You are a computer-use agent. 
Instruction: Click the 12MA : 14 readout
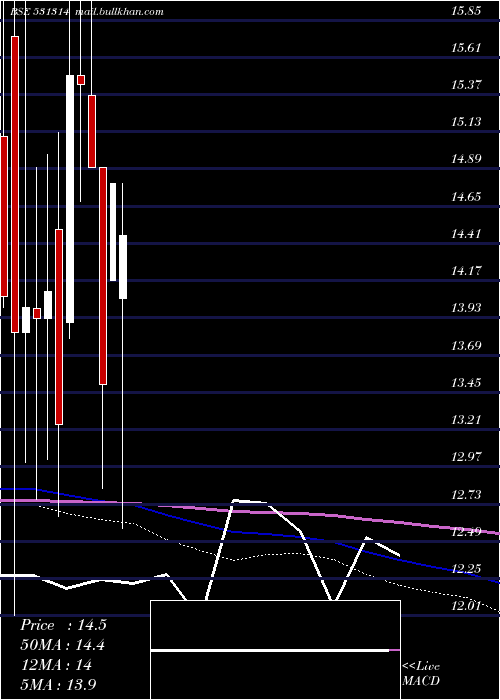pos(56,665)
